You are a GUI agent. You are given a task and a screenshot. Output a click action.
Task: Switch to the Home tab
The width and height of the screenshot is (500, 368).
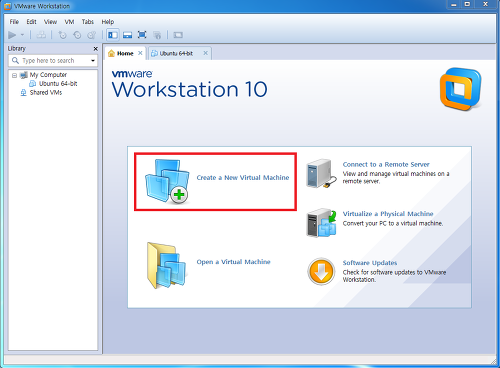[x=125, y=53]
